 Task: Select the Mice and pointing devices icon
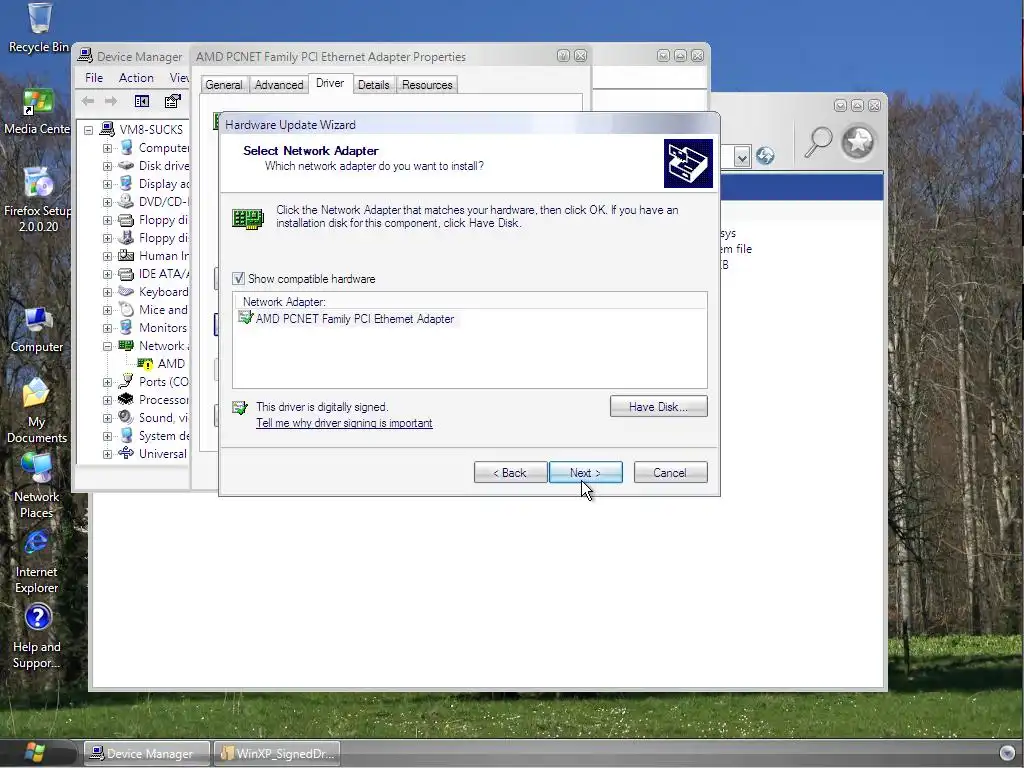coord(125,310)
